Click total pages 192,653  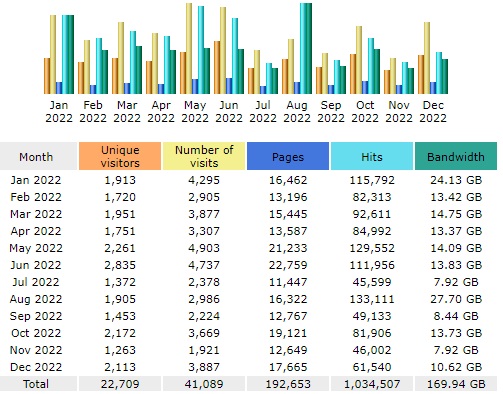click(288, 384)
